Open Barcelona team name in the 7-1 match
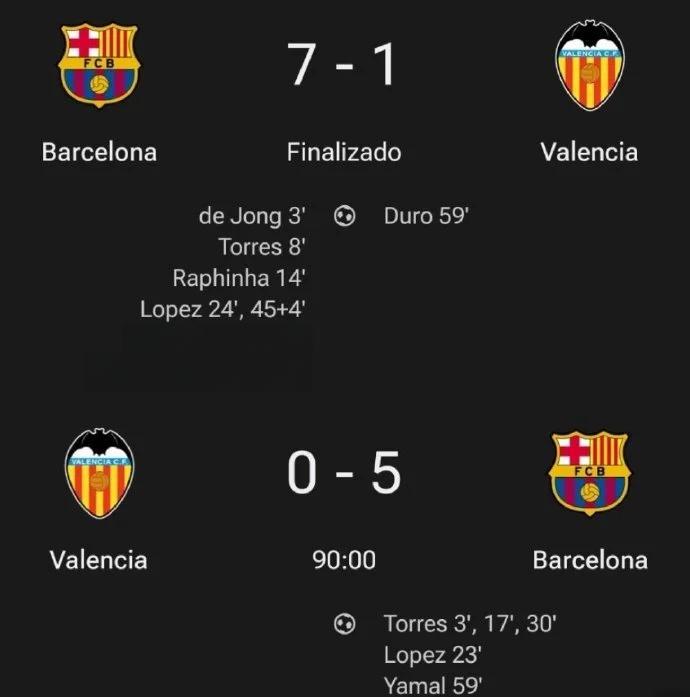 (99, 152)
